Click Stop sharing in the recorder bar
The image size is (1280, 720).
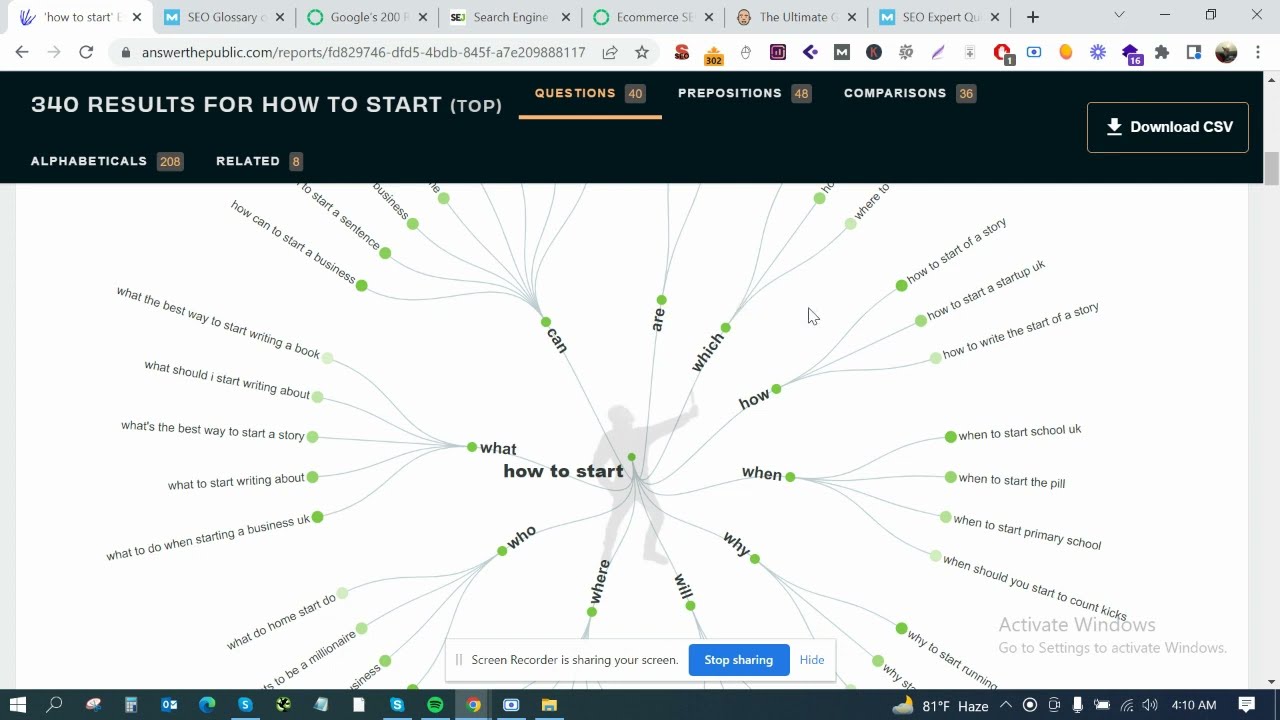point(738,660)
